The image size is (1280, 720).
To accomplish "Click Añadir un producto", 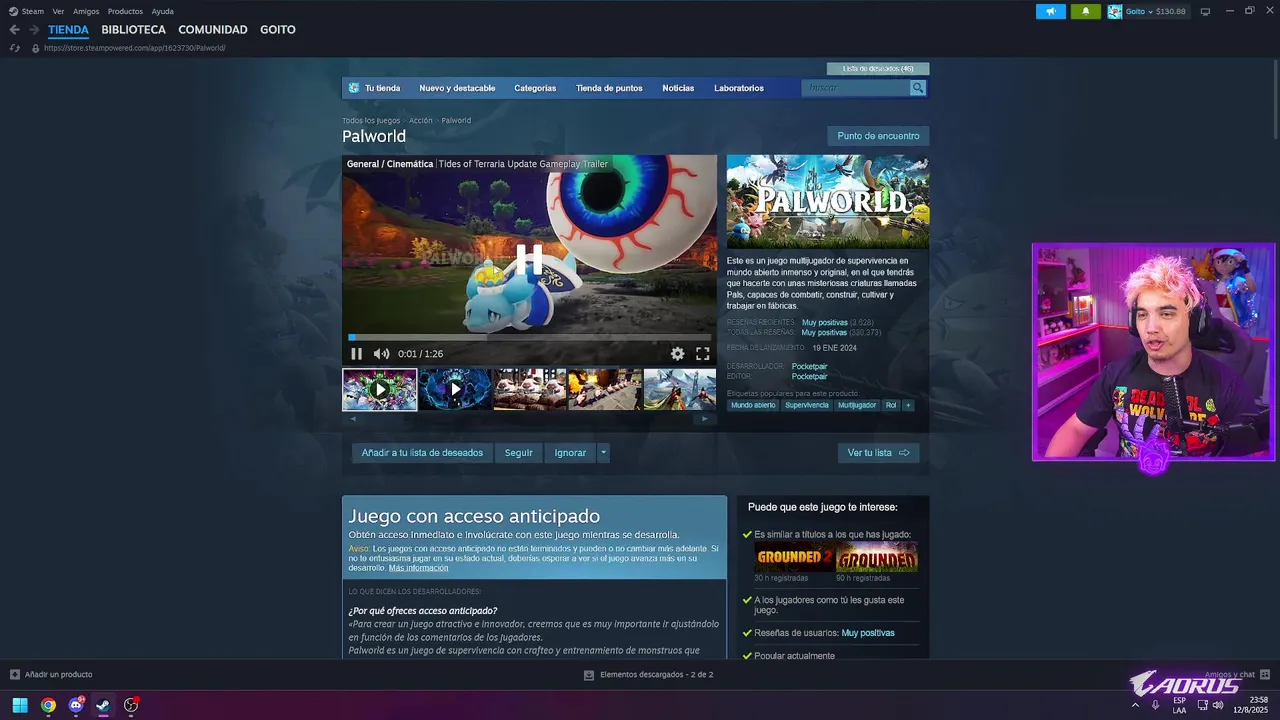I will (51, 675).
